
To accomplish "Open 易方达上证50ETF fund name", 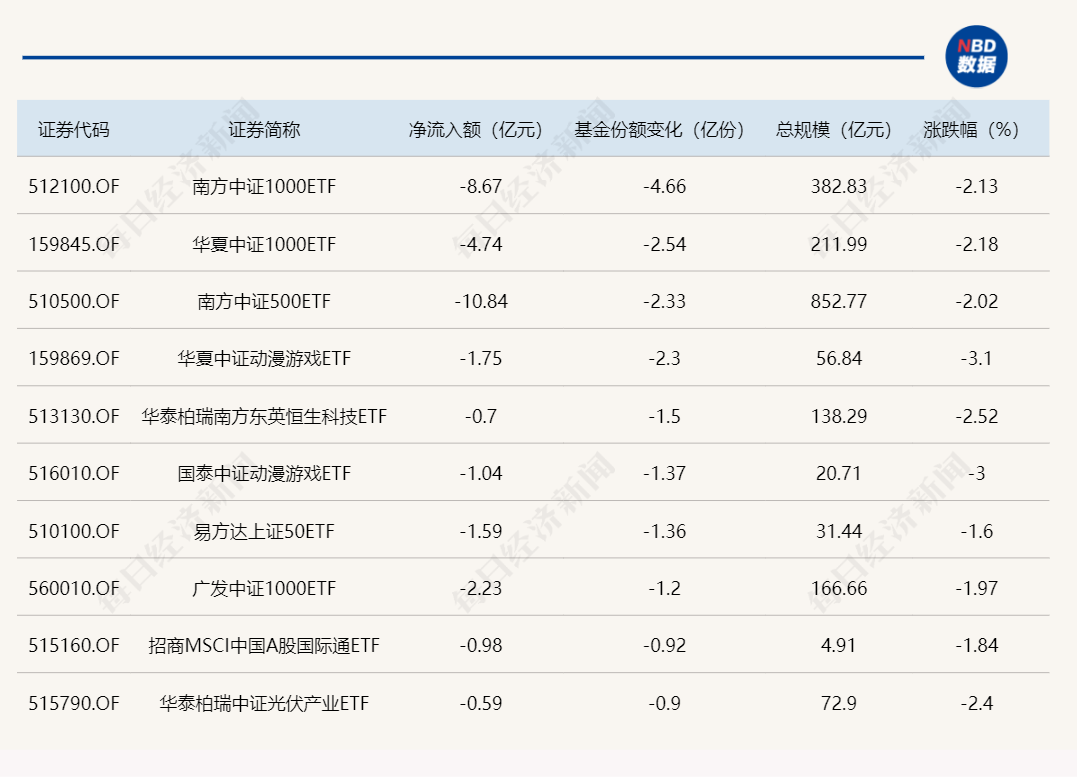I will (264, 531).
